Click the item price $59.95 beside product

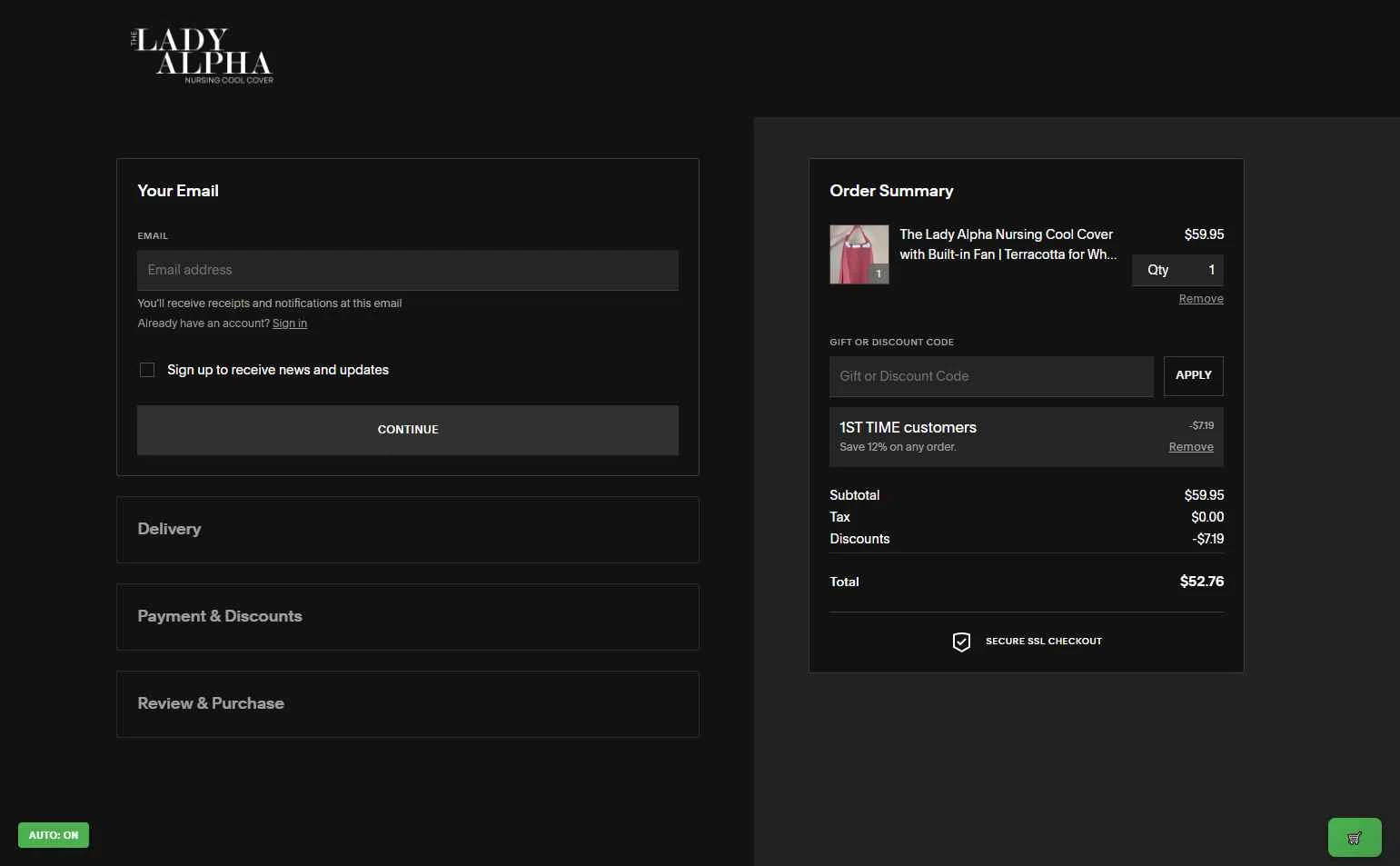1204,234
